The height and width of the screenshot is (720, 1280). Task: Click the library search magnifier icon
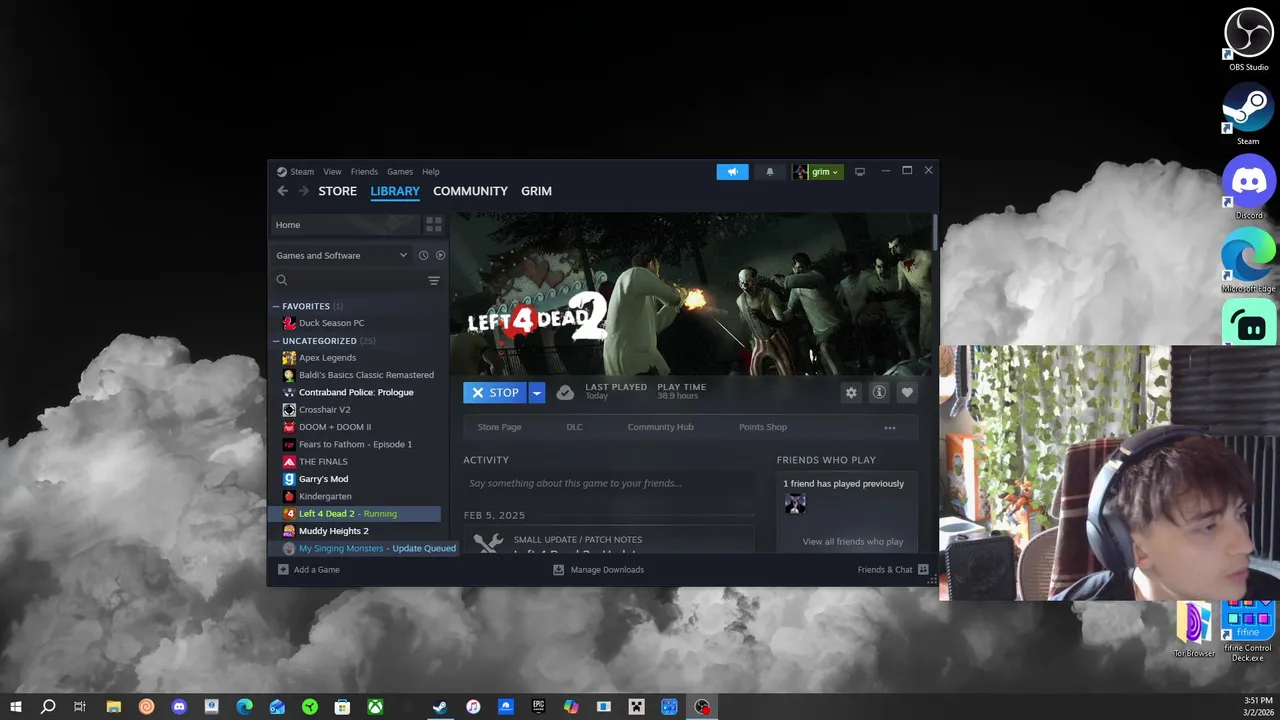click(x=282, y=281)
